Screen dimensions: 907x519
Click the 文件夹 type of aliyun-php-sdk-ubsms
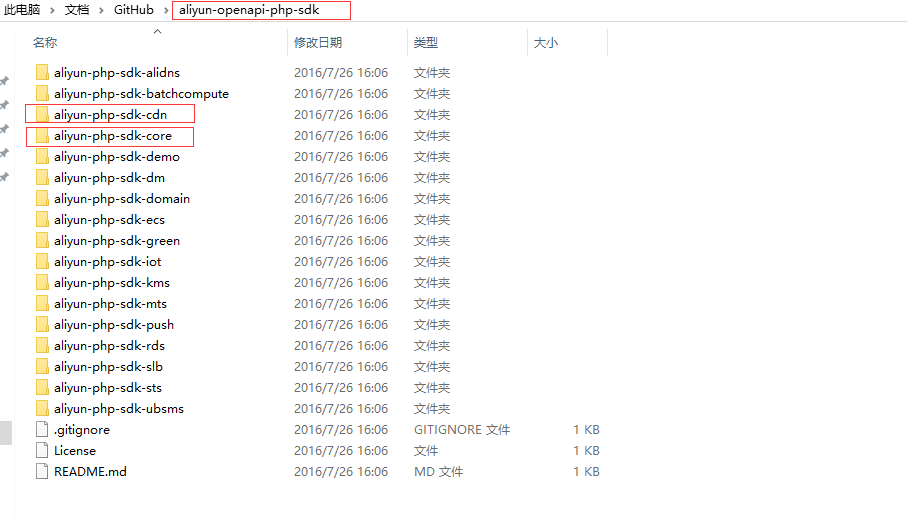[432, 408]
